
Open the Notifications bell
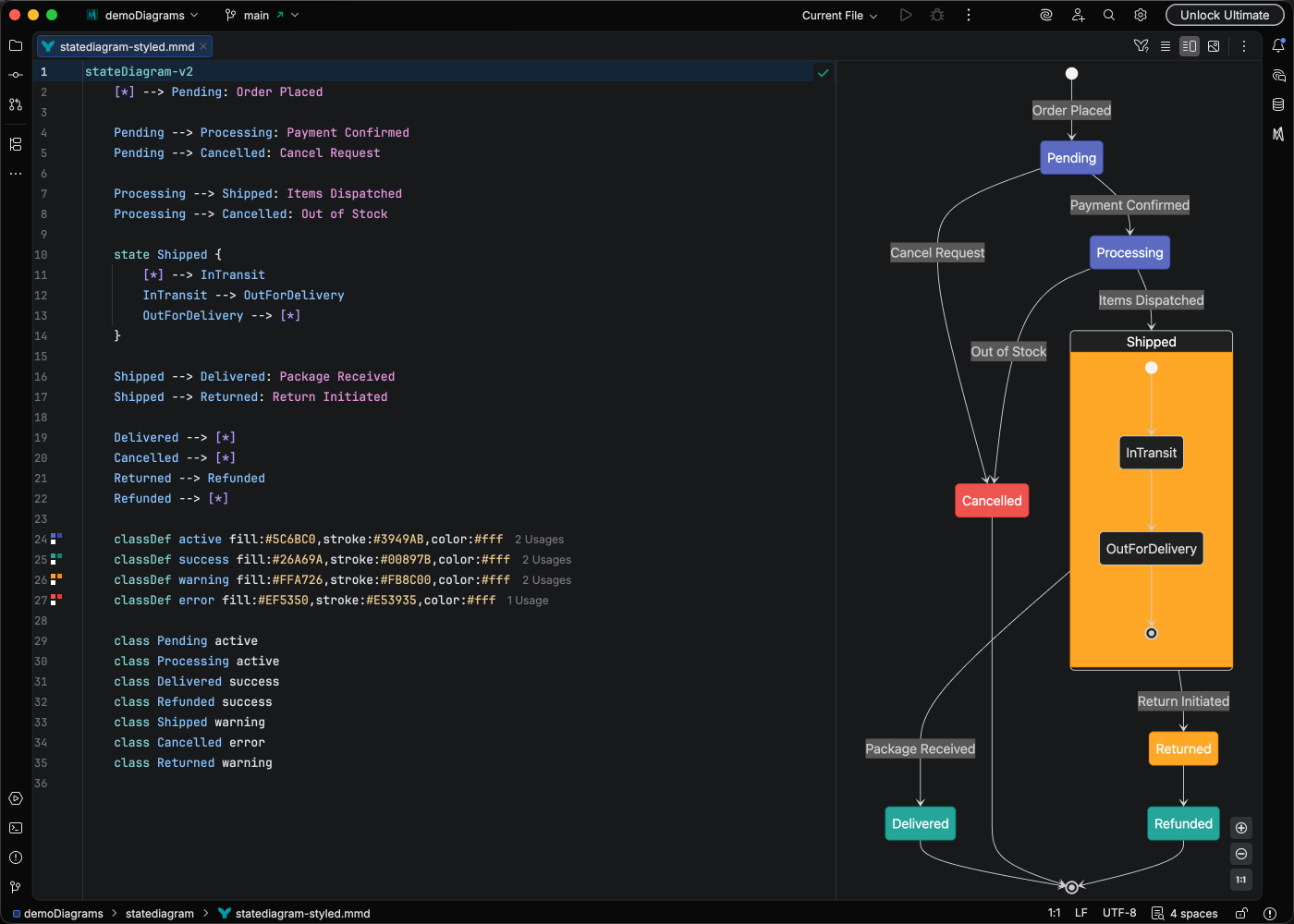1278,45
